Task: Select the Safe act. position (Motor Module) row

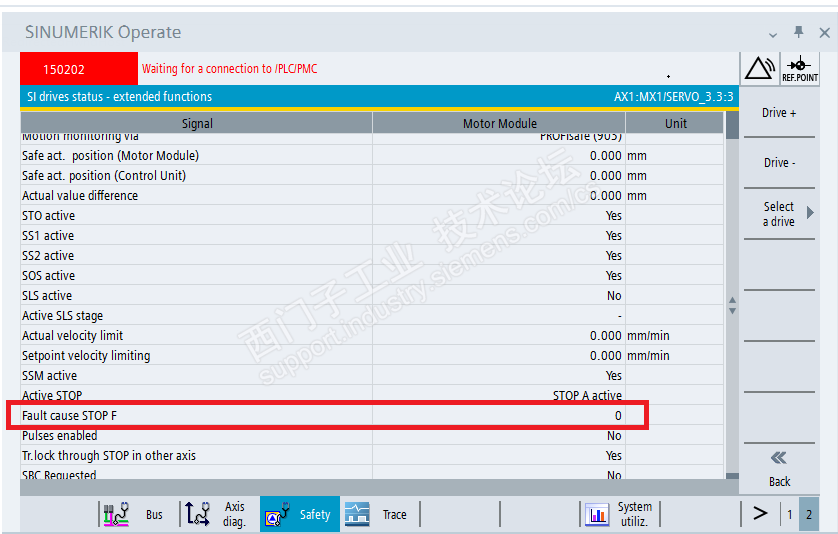Action: (372, 156)
